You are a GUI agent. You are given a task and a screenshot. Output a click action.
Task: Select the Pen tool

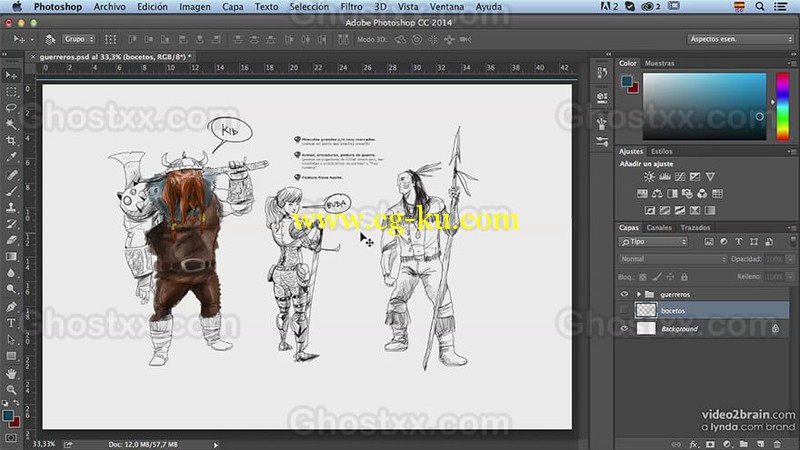11,307
